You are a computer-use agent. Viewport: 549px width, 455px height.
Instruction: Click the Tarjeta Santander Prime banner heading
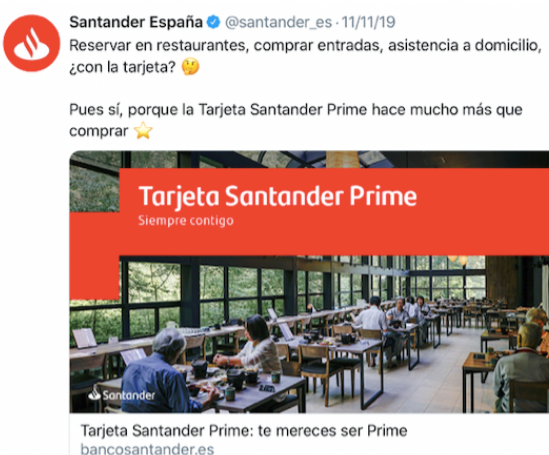(x=278, y=196)
